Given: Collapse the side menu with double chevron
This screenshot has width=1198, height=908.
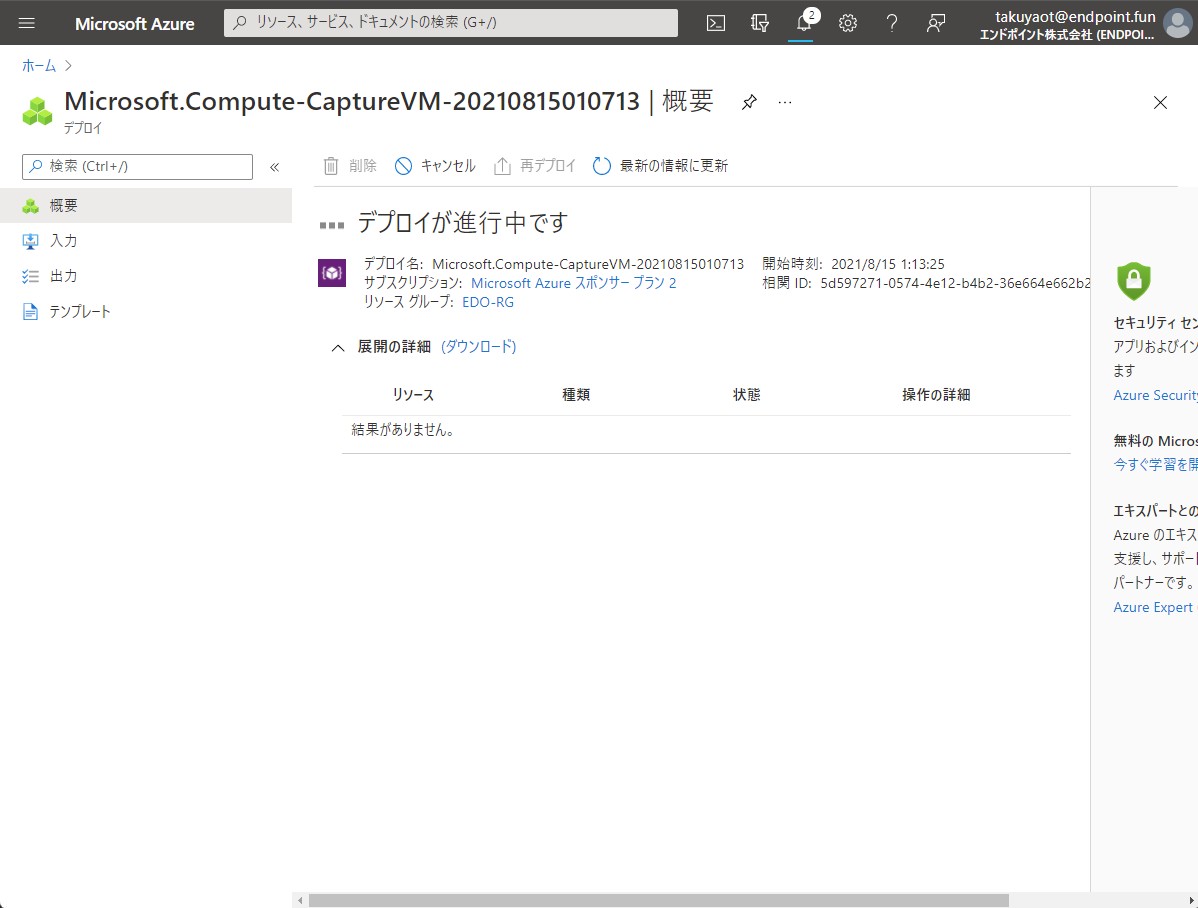Looking at the screenshot, I should click(274, 167).
